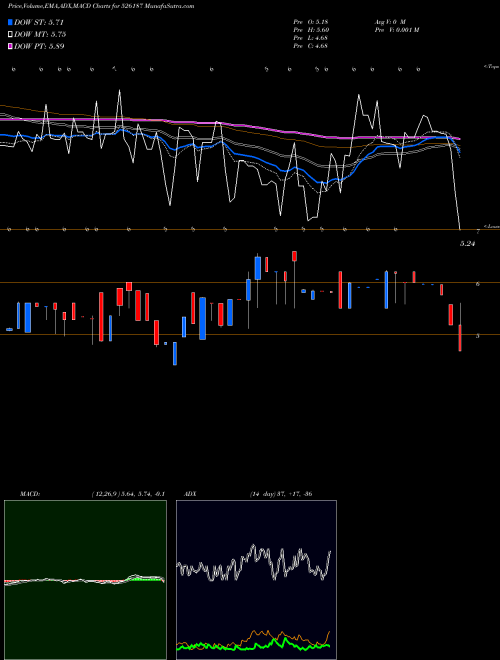Open the dark blue ADX indicator chart
The width and height of the screenshot is (500, 660).
pos(256,580)
